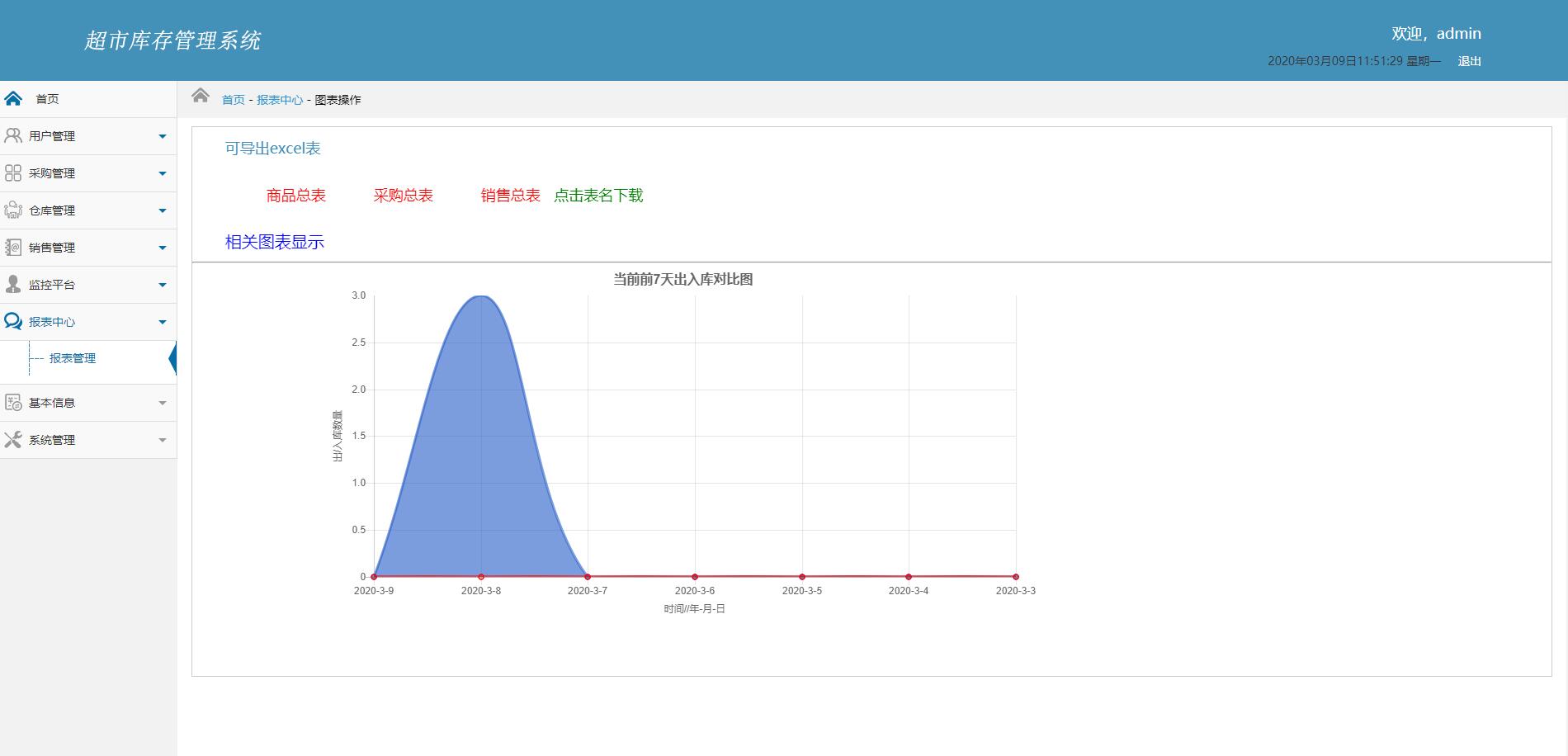1568x756 pixels.
Task: Expand the 系统管理 dropdown arrow
Action: coord(162,440)
